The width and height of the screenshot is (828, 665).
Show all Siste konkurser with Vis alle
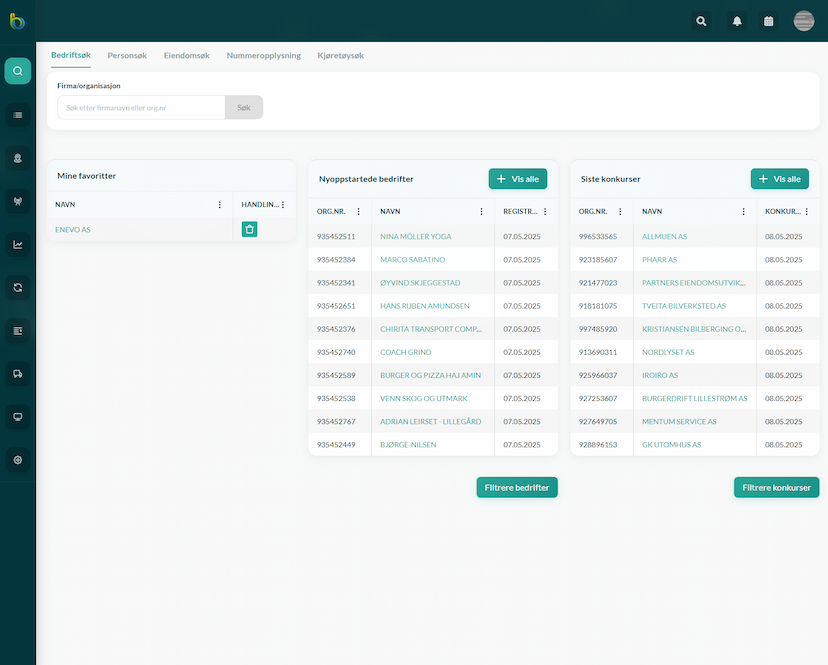tap(779, 179)
